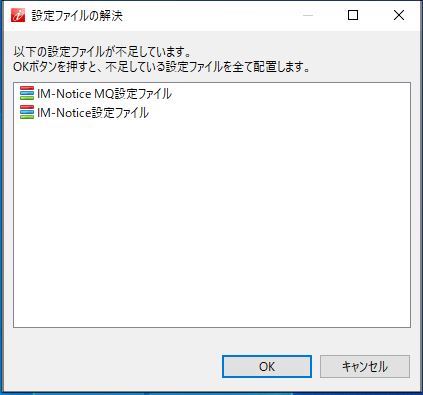The width and height of the screenshot is (423, 395).
Task: Click the OKボタンを押すと instruction line
Action: click(x=161, y=67)
